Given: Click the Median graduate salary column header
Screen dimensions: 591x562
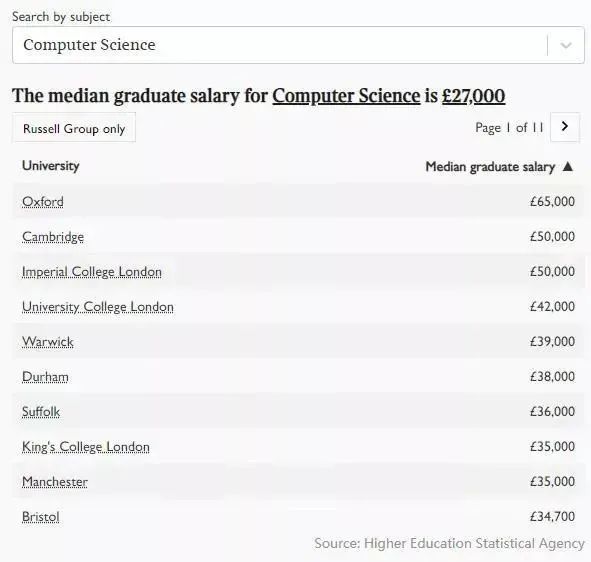Looking at the screenshot, I should pos(490,167).
